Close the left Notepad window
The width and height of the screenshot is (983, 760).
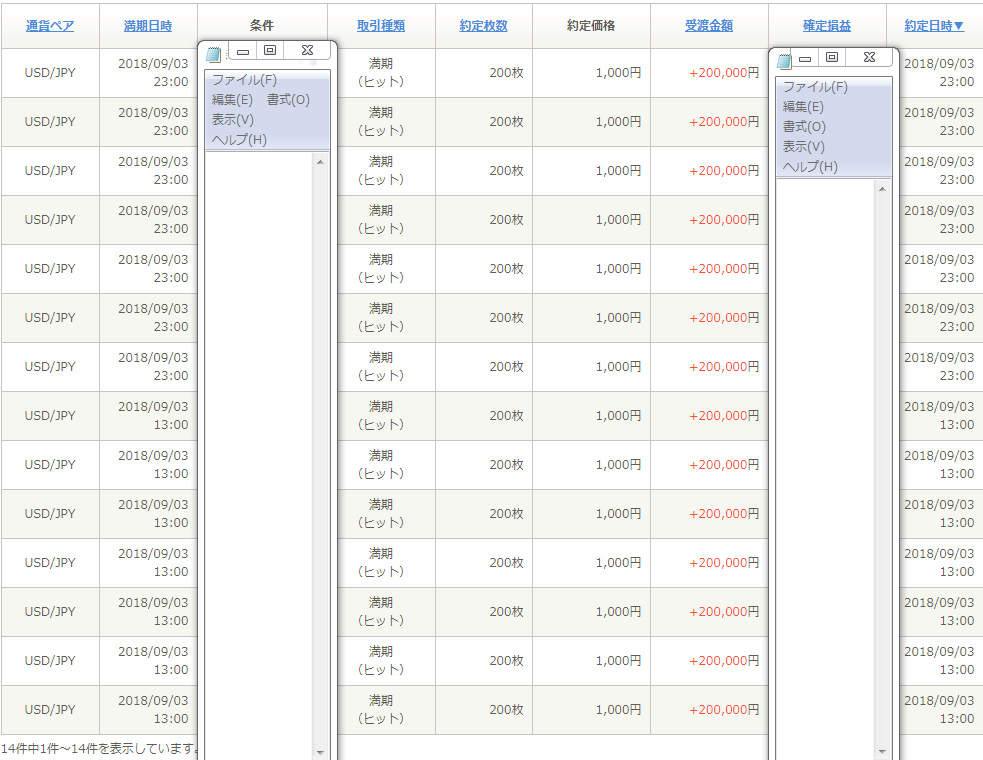(307, 50)
